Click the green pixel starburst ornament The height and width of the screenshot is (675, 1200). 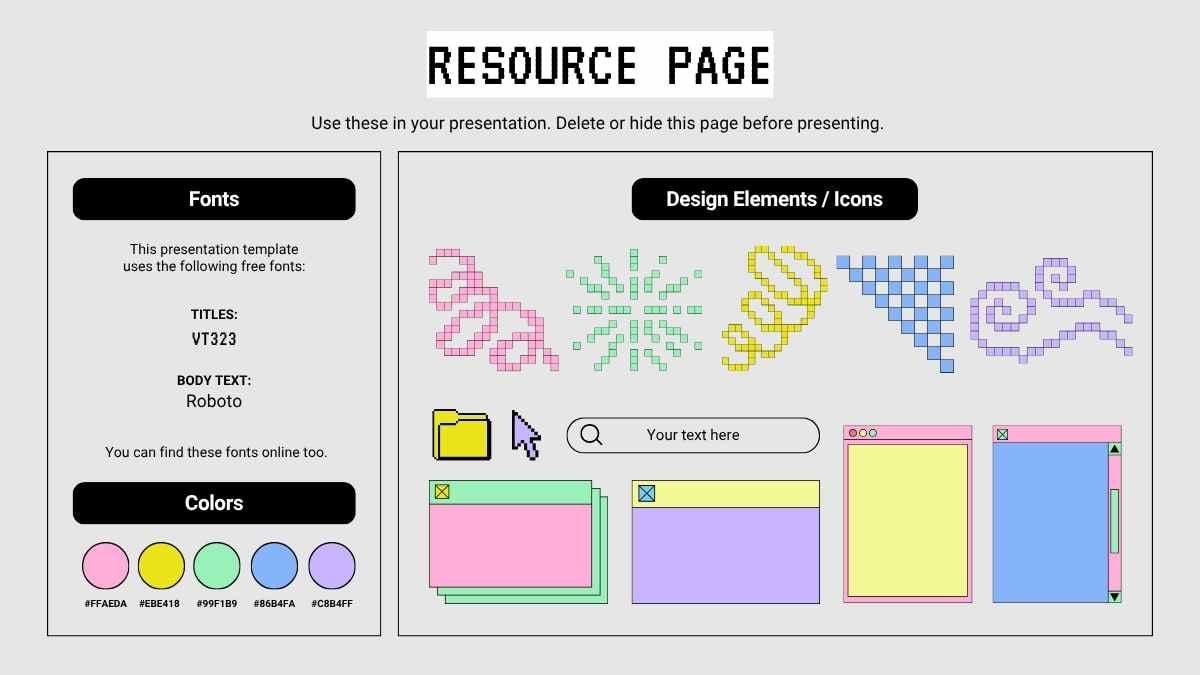[634, 310]
